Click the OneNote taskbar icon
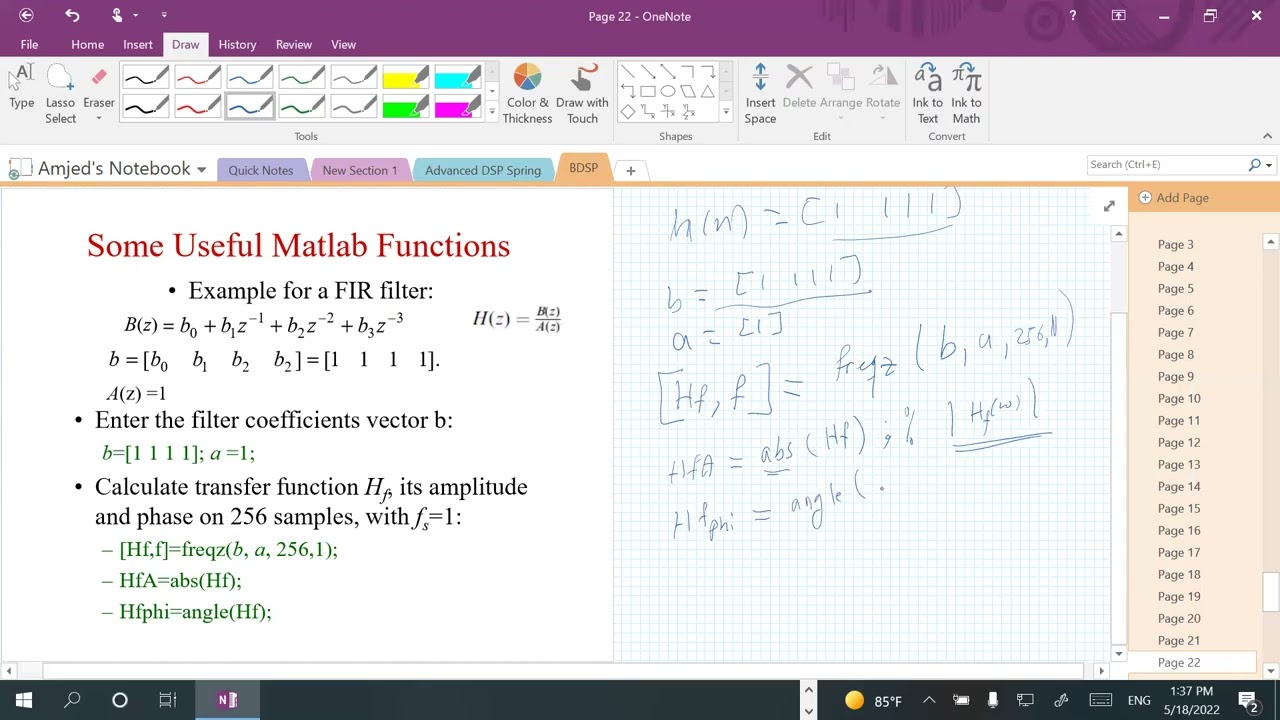Screen dimensions: 1280x720 (x=227, y=700)
